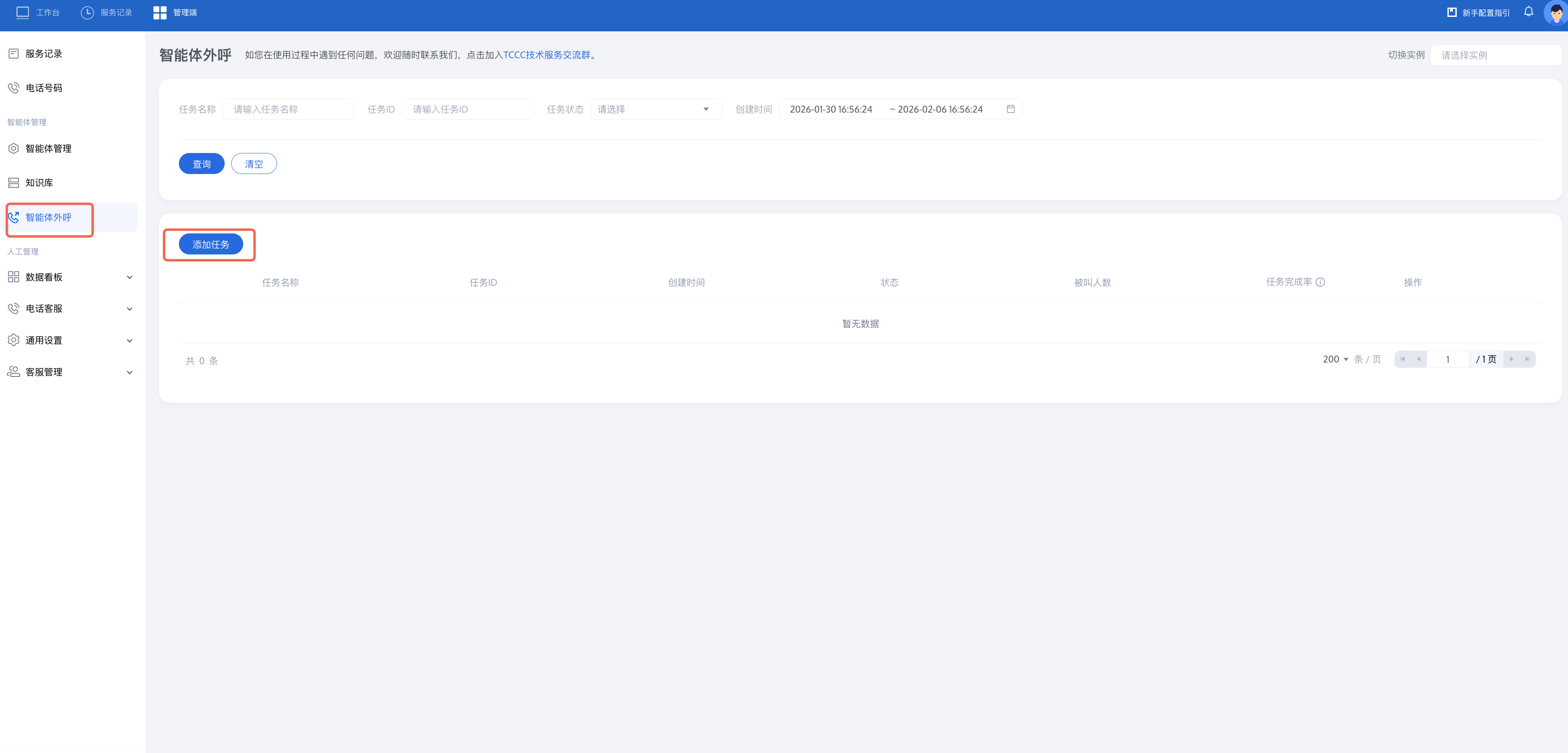Click the calendar icon in date range

[1010, 109]
